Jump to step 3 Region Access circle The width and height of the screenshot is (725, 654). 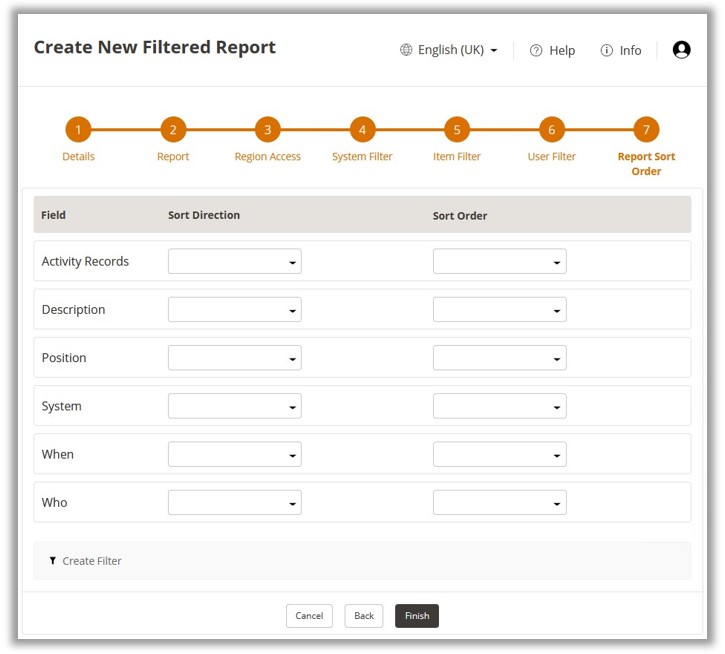point(267,130)
